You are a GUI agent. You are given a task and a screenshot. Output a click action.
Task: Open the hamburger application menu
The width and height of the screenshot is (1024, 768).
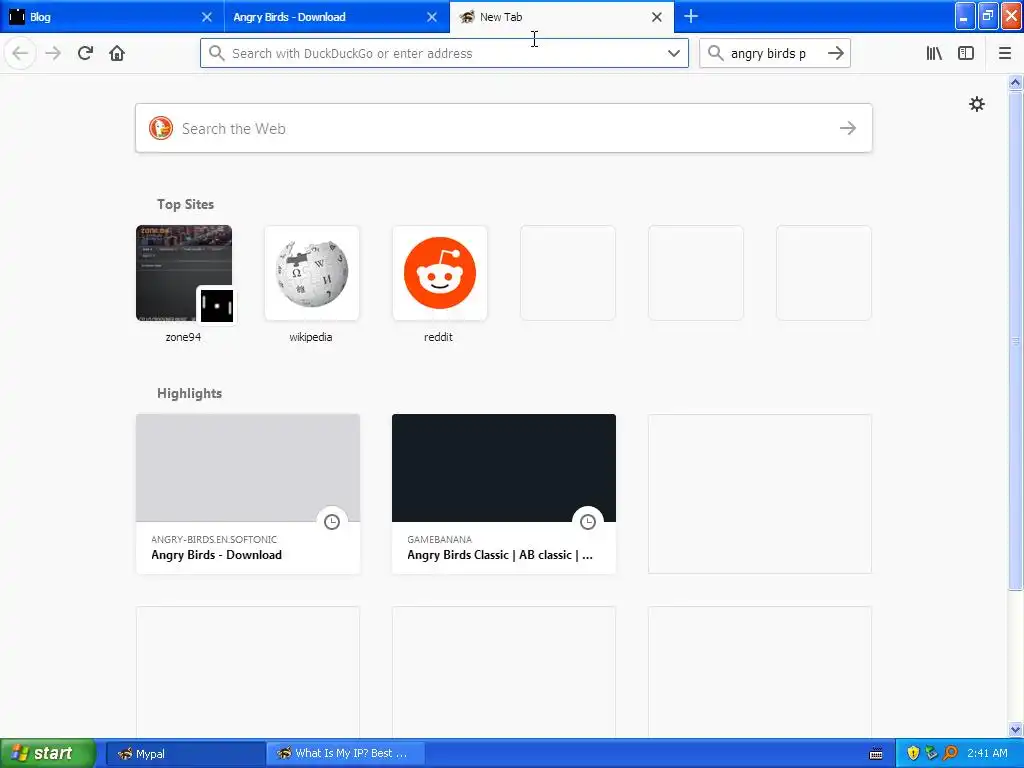pos(1005,53)
